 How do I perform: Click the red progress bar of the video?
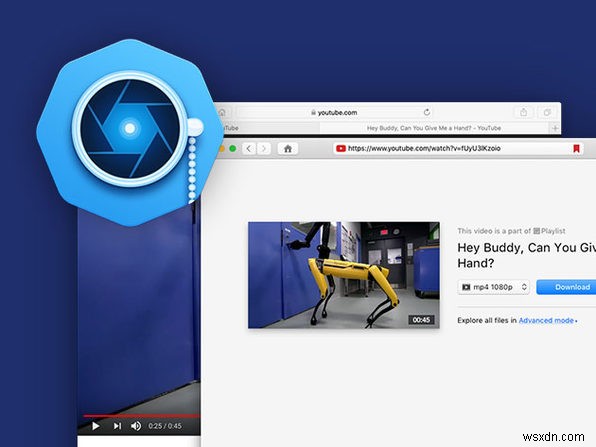(x=141, y=416)
